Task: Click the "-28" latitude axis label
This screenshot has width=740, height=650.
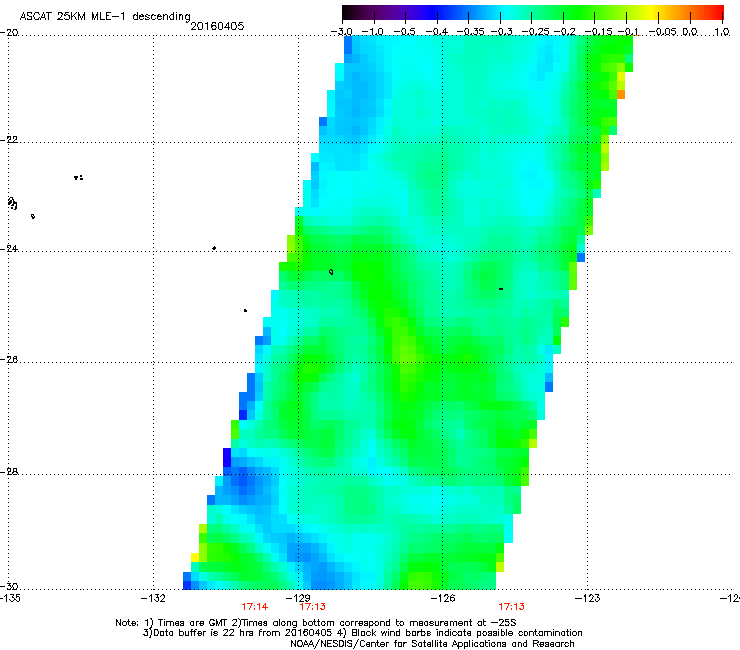Action: point(9,472)
